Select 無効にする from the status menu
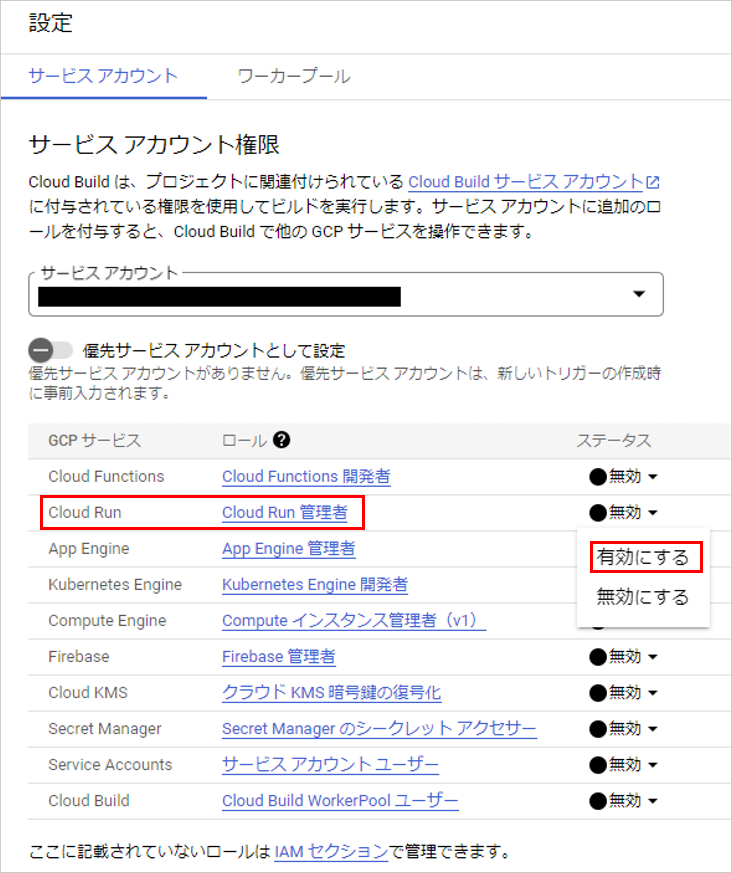Viewport: 732px width, 873px height. [643, 597]
